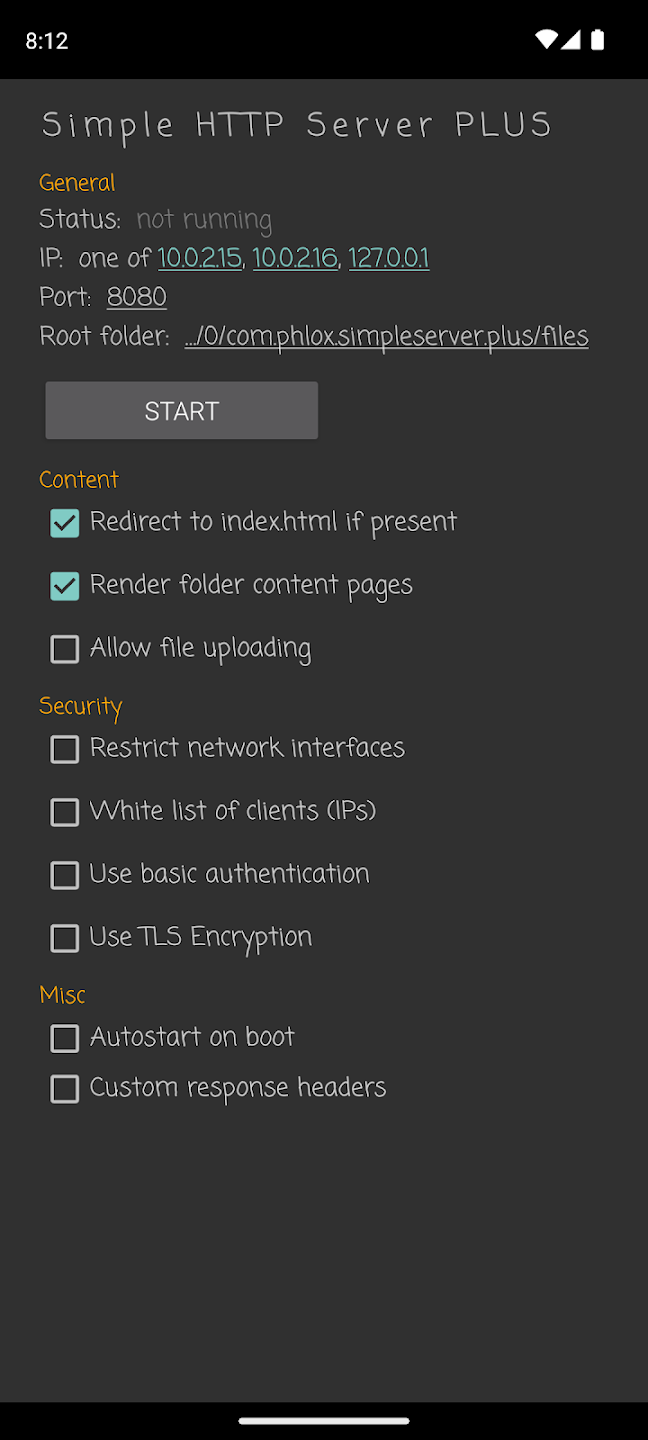Viewport: 648px width, 1440px height.
Task: Tap the home gesture navigation bar
Action: click(324, 1420)
